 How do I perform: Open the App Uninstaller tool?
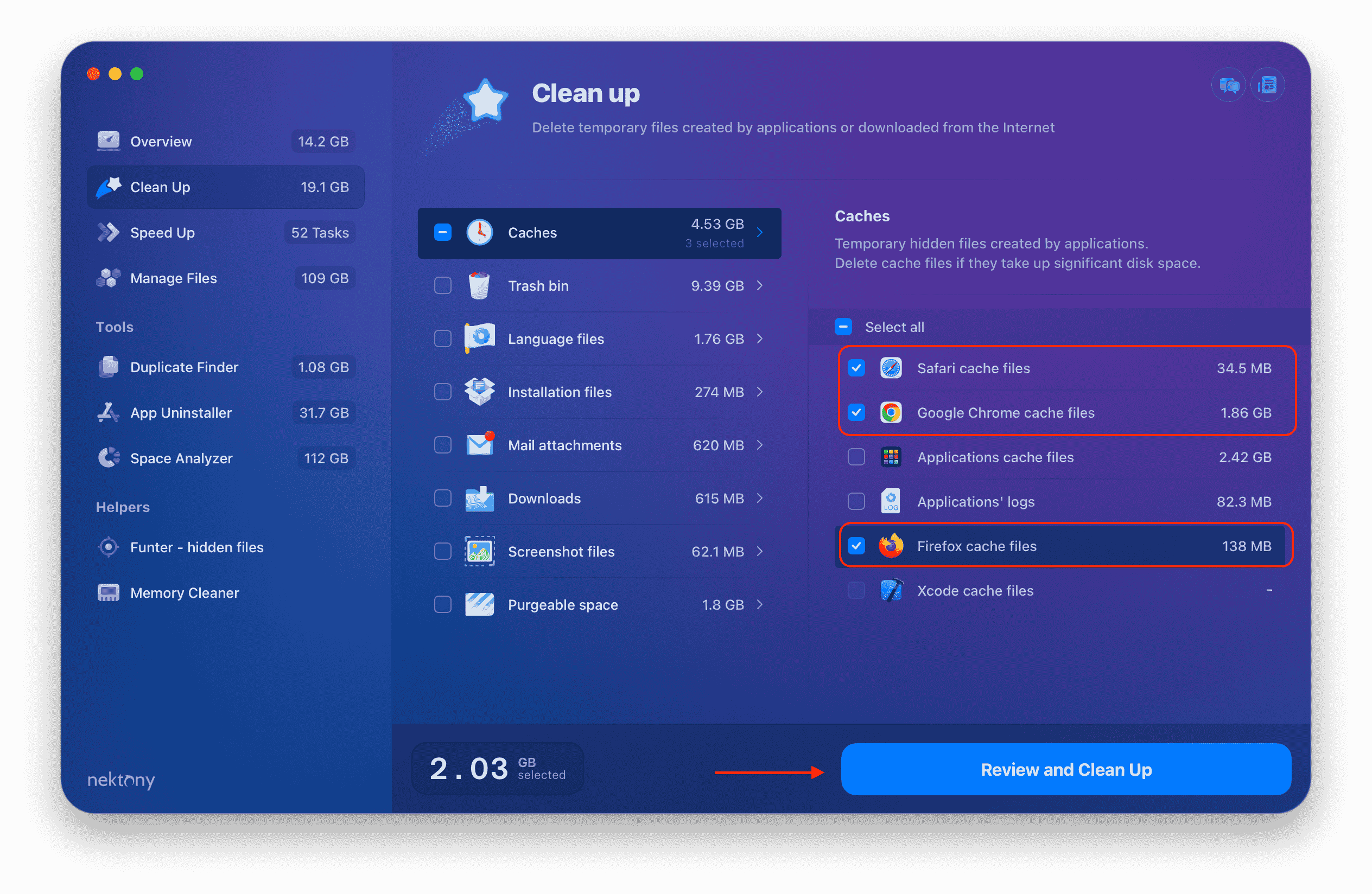180,412
